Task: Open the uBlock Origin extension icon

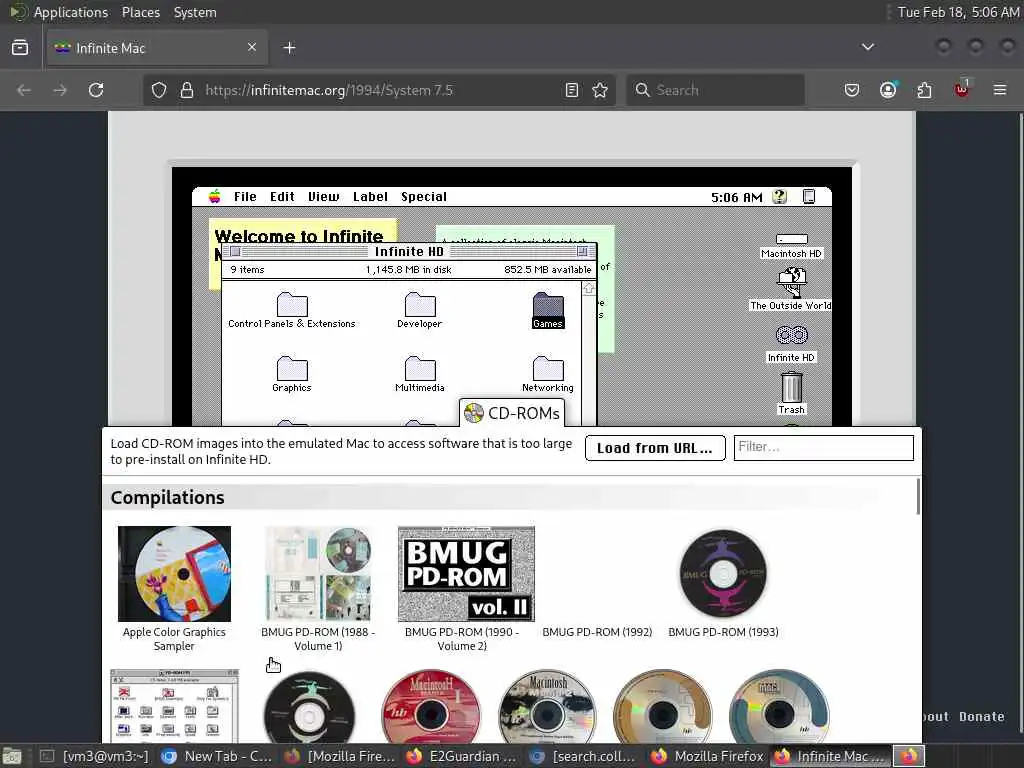Action: click(x=961, y=89)
